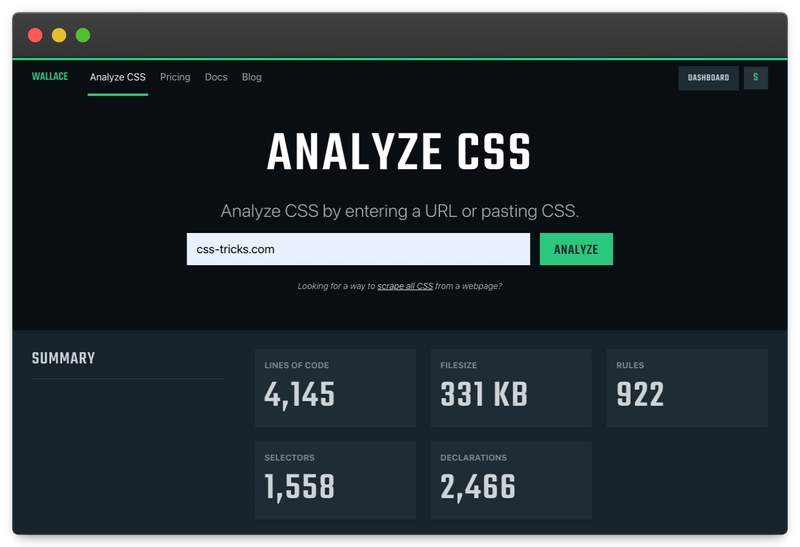Click the DASHBOARD button

click(708, 78)
